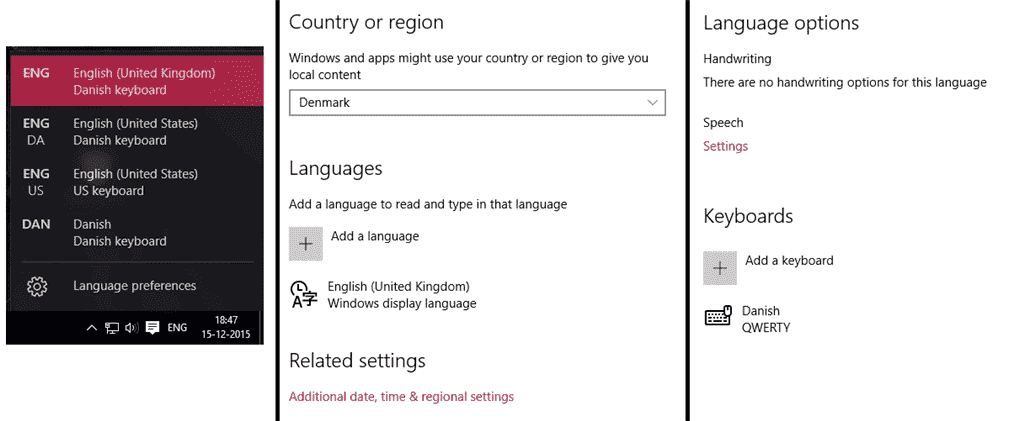Click the dropdown arrow in the Denmark field
1024x421 pixels.
[x=652, y=102]
